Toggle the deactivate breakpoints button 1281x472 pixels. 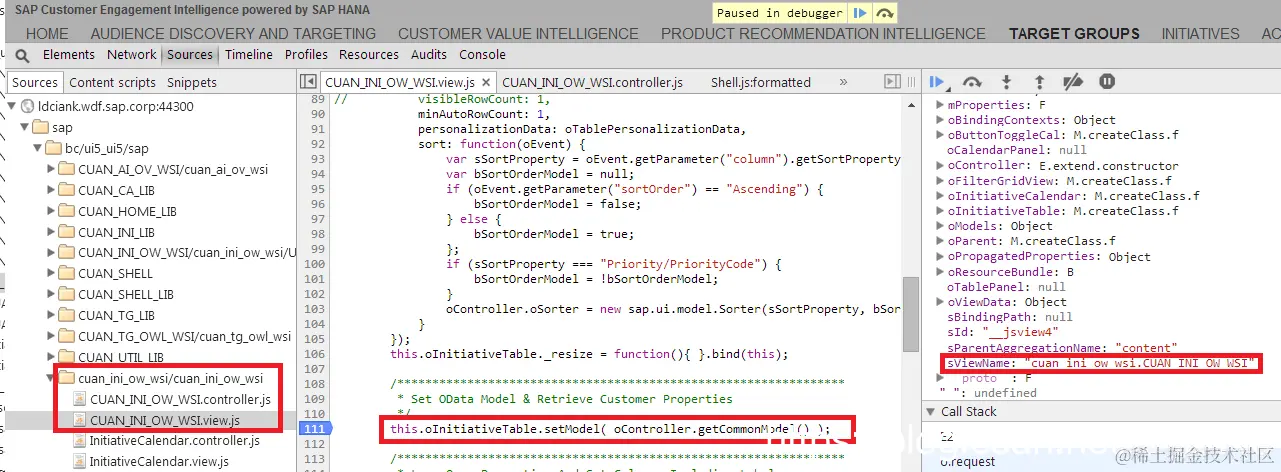[x=1073, y=82]
